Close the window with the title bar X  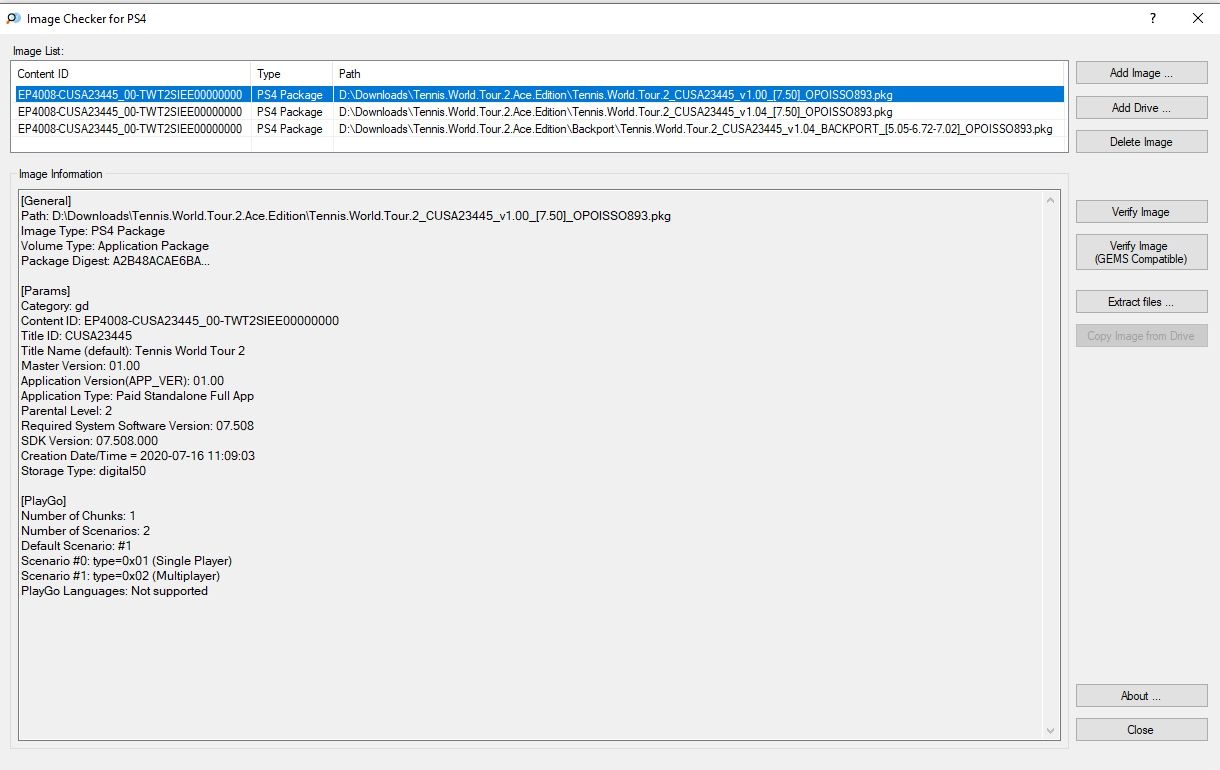click(x=1198, y=18)
